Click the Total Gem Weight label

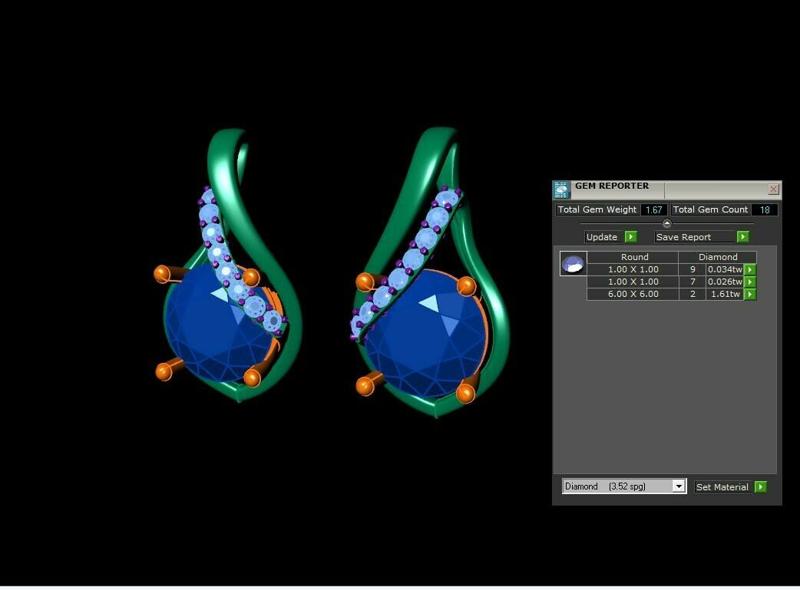597,210
